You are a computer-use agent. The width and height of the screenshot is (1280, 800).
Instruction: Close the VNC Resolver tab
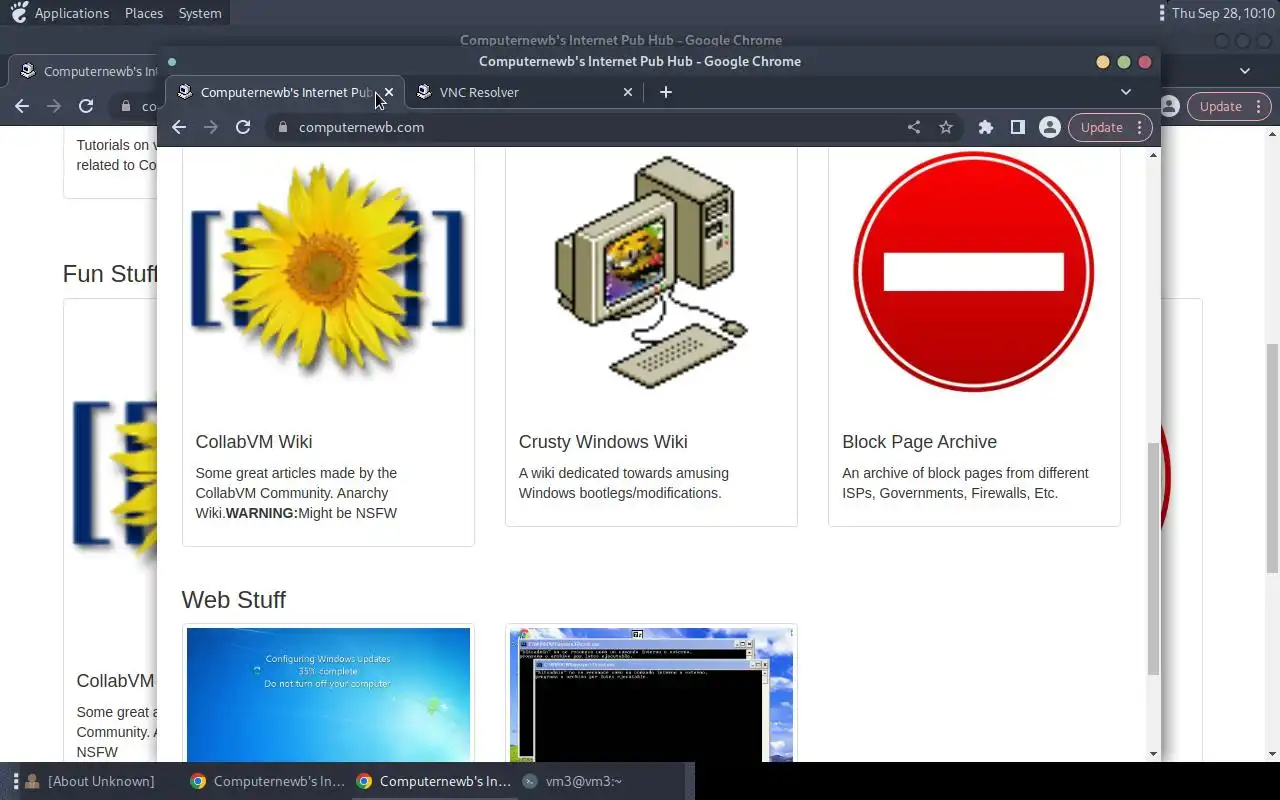(628, 92)
